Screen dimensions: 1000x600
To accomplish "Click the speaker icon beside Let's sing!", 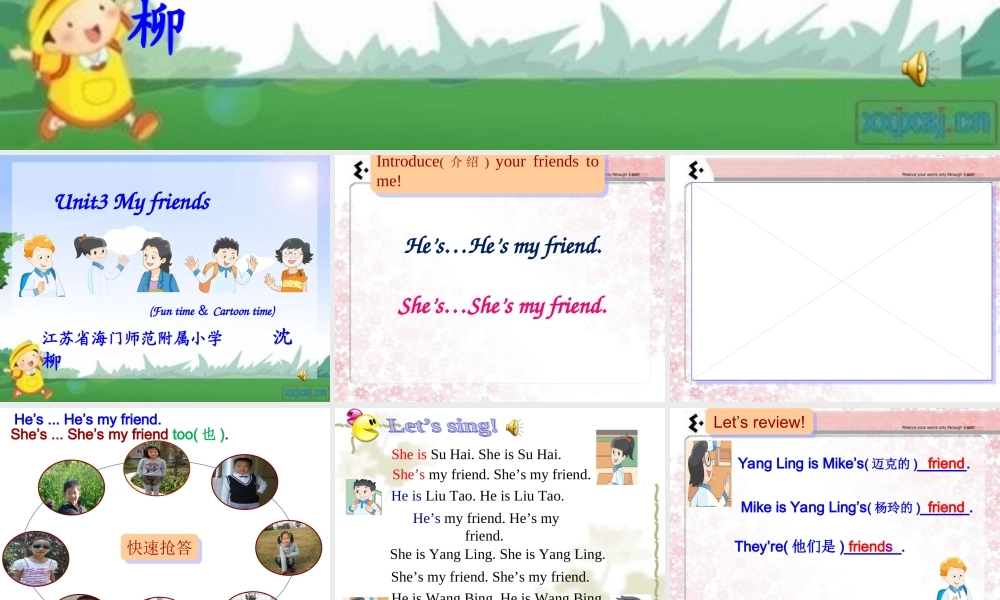I will 514,427.
